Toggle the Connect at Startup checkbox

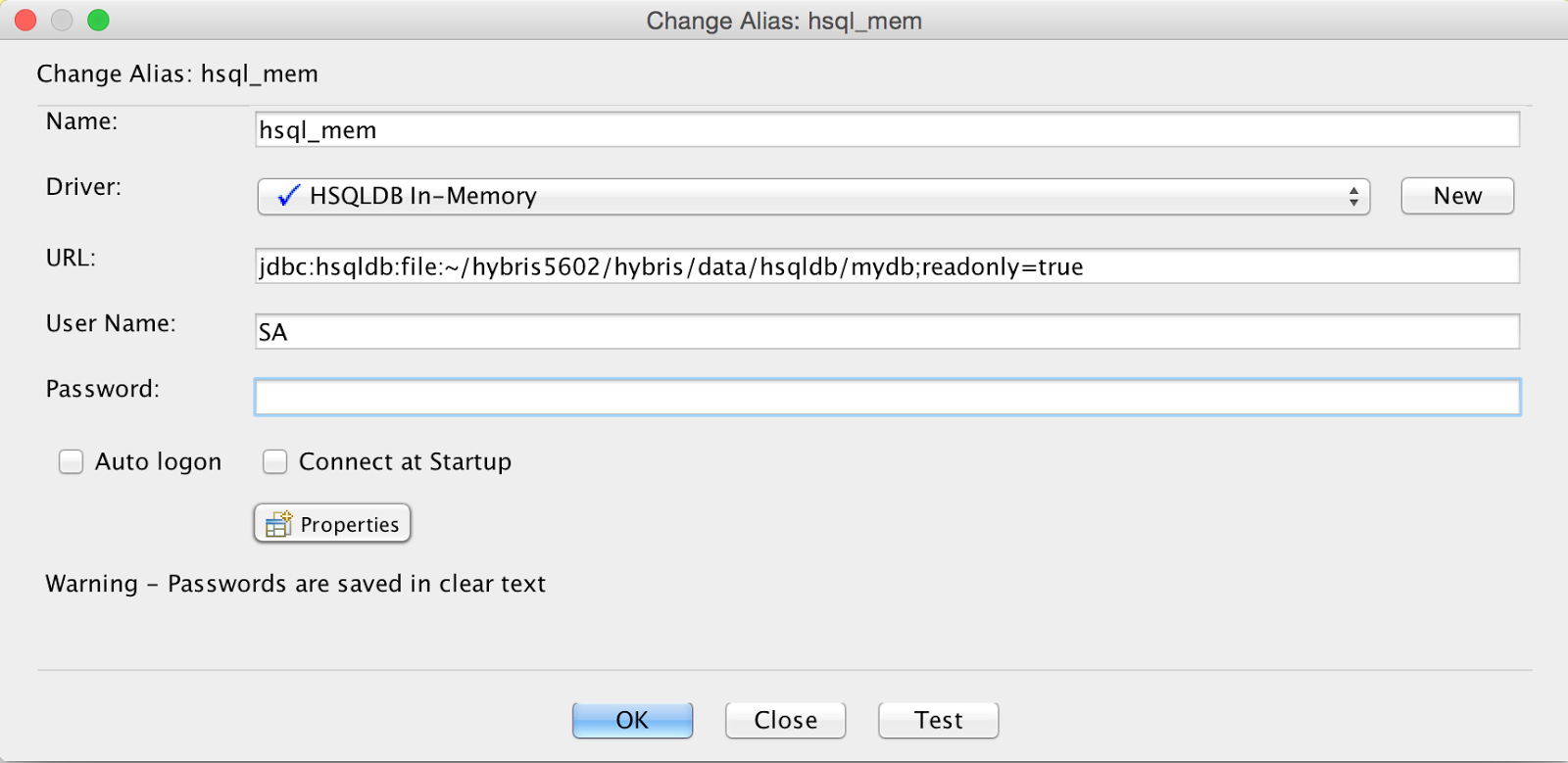click(x=275, y=461)
